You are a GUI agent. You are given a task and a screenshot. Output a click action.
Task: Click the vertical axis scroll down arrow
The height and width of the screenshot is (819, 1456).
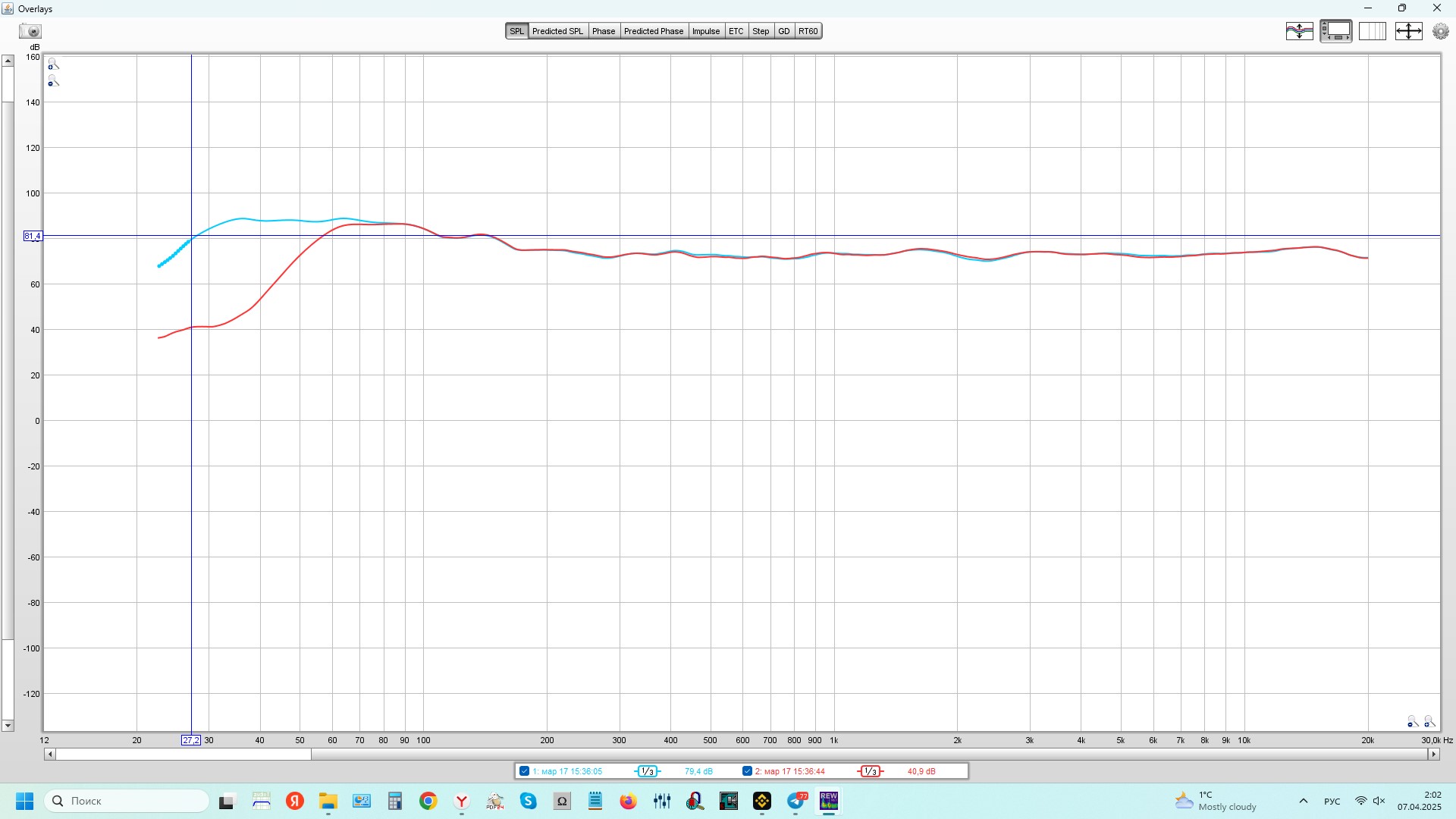(8, 726)
